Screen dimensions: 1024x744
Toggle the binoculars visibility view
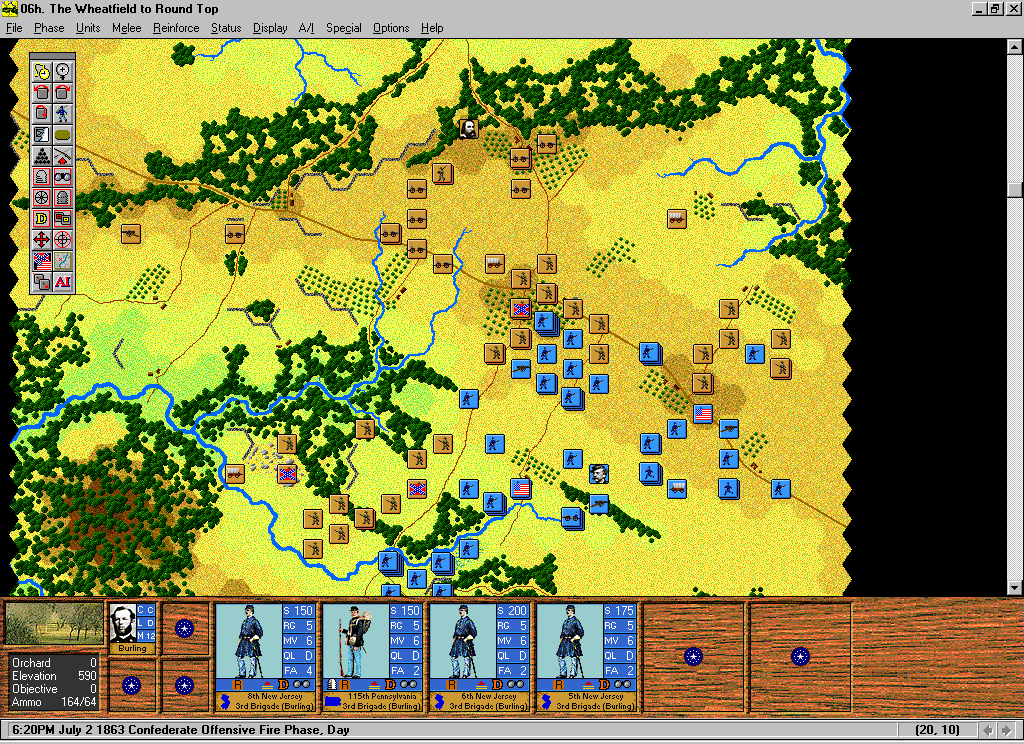tap(62, 177)
